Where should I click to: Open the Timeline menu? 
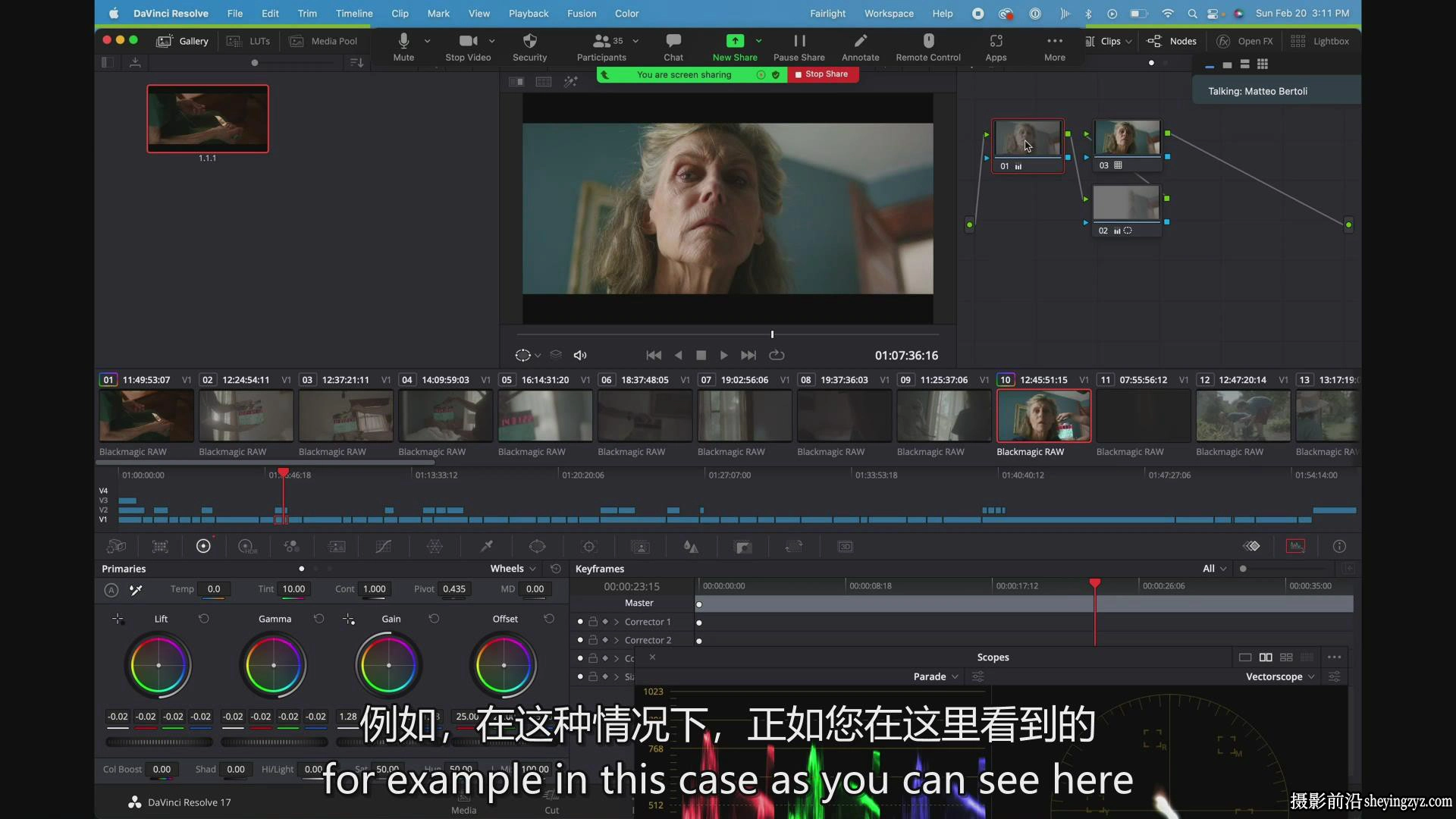354,13
